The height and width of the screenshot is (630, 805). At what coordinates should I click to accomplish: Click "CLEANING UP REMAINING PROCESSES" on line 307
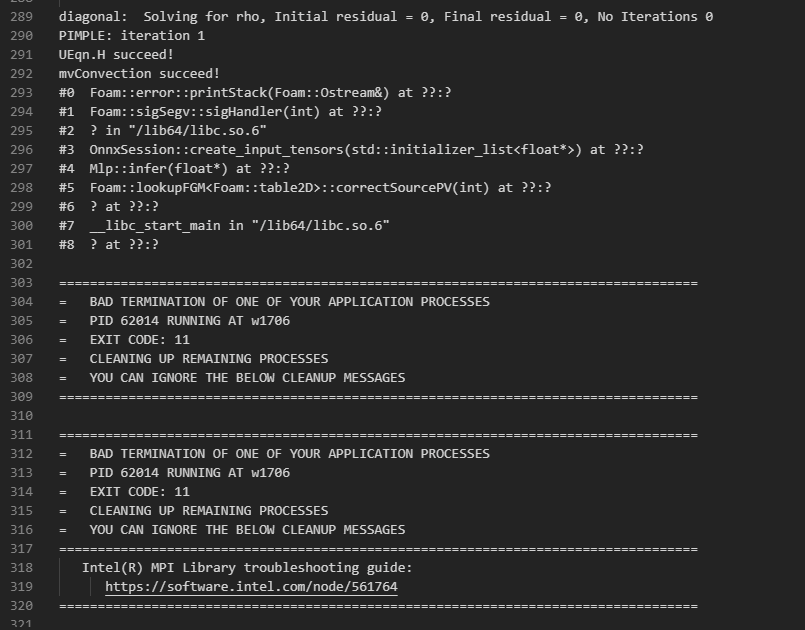click(x=208, y=359)
